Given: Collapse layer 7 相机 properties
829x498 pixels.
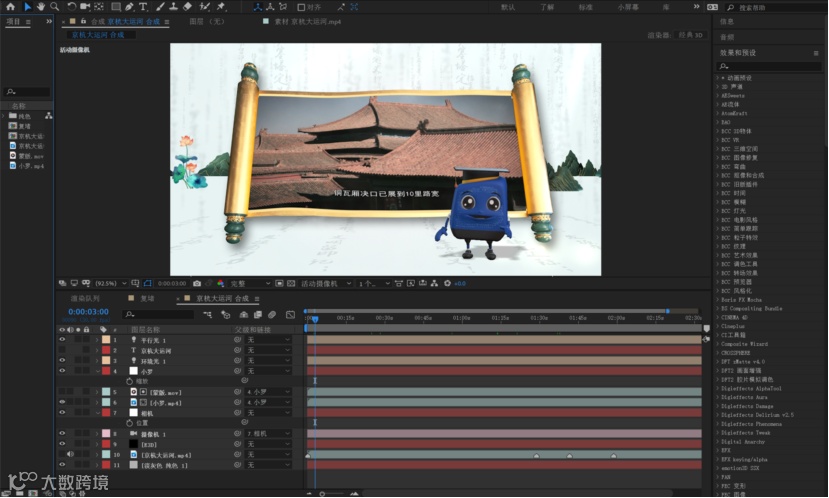Looking at the screenshot, I should (x=97, y=412).
